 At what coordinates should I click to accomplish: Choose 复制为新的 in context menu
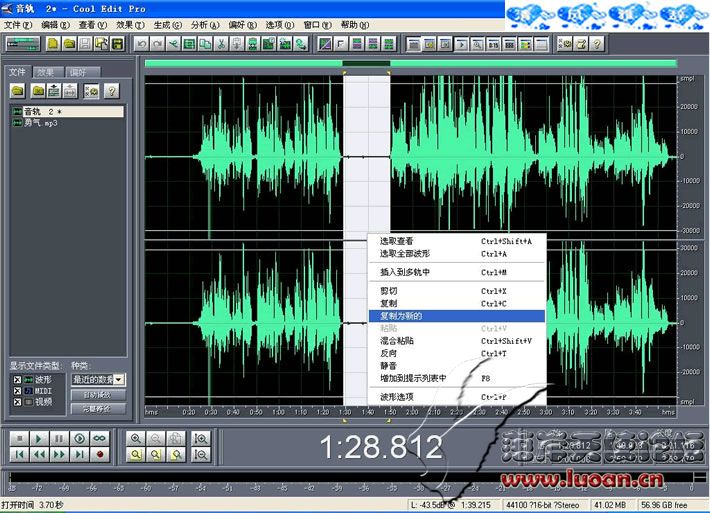457,316
